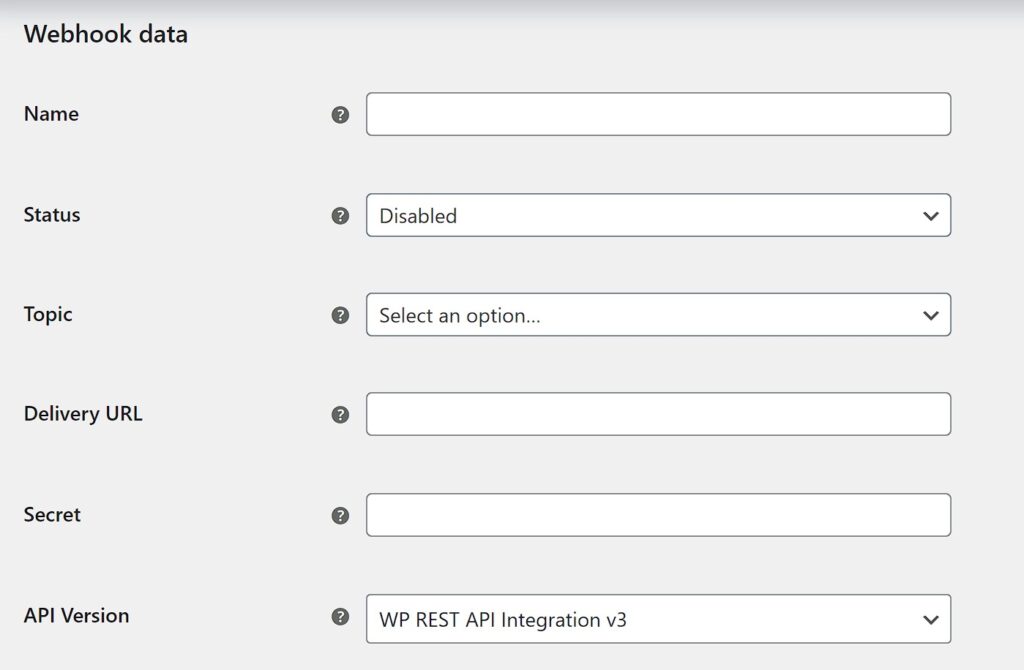Click inside the Secret text field

658,515
